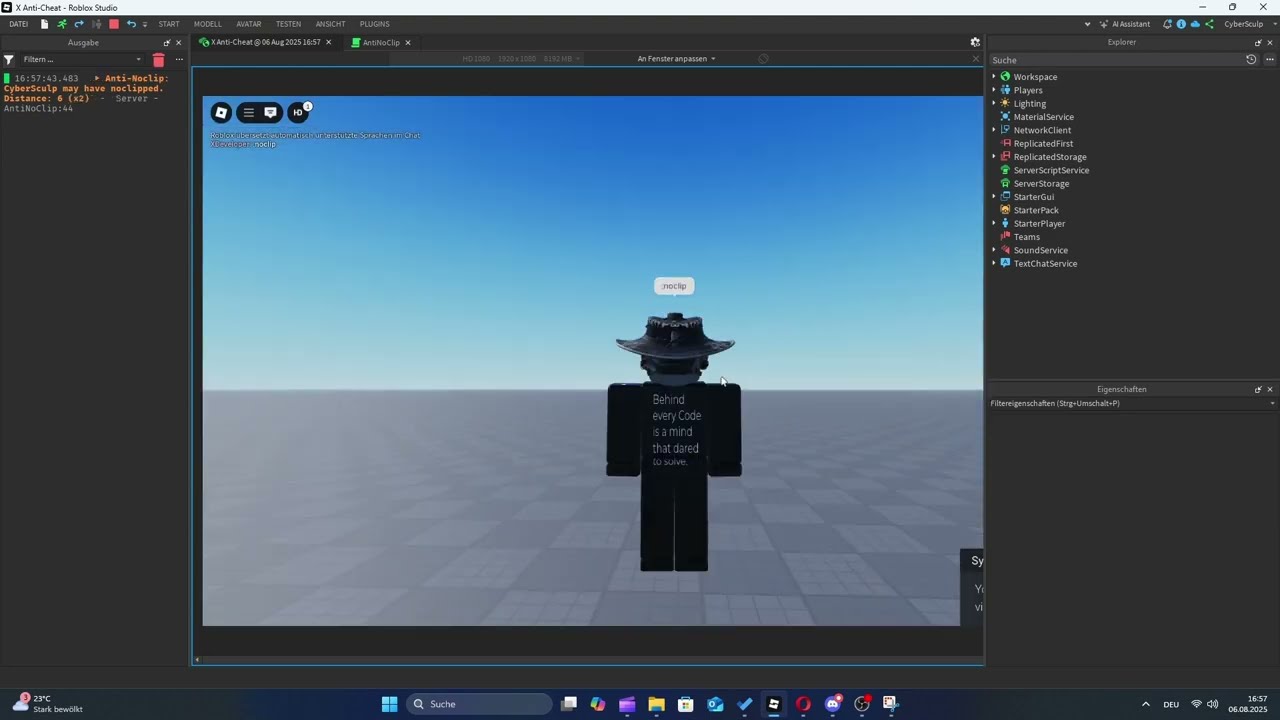Select the X Anti-Cheat viewport tab

click(265, 43)
